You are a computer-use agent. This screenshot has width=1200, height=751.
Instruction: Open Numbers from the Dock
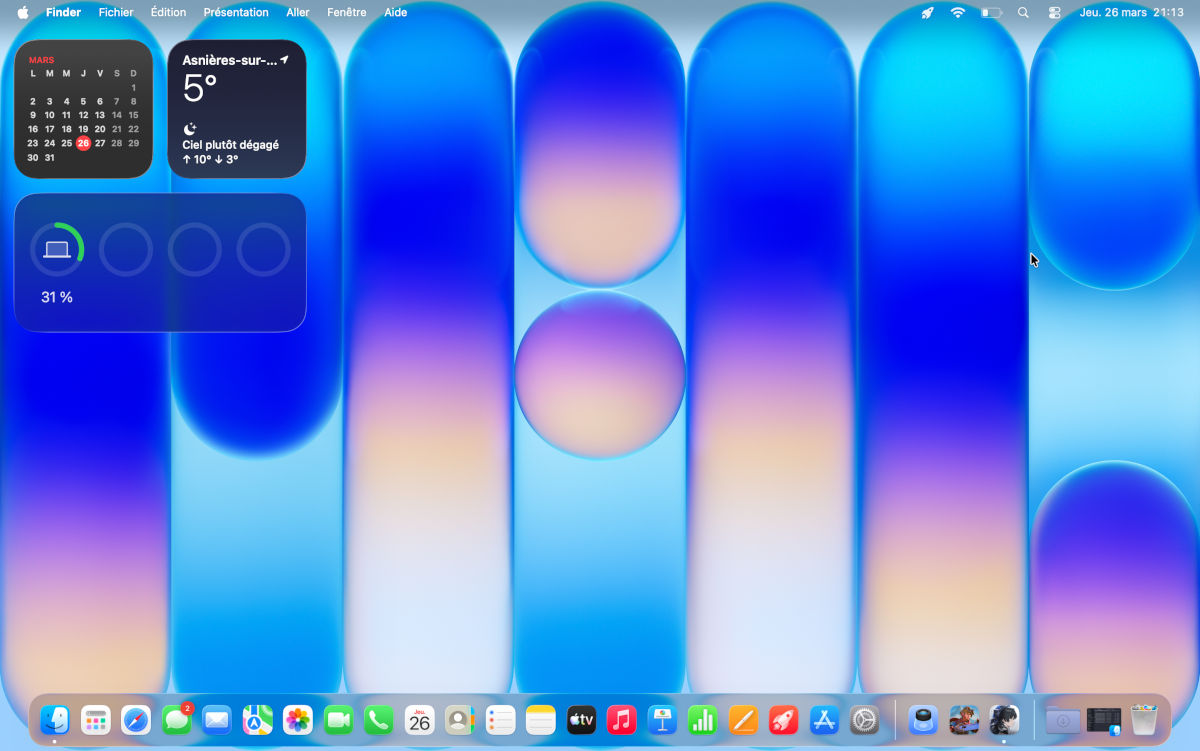click(x=701, y=720)
